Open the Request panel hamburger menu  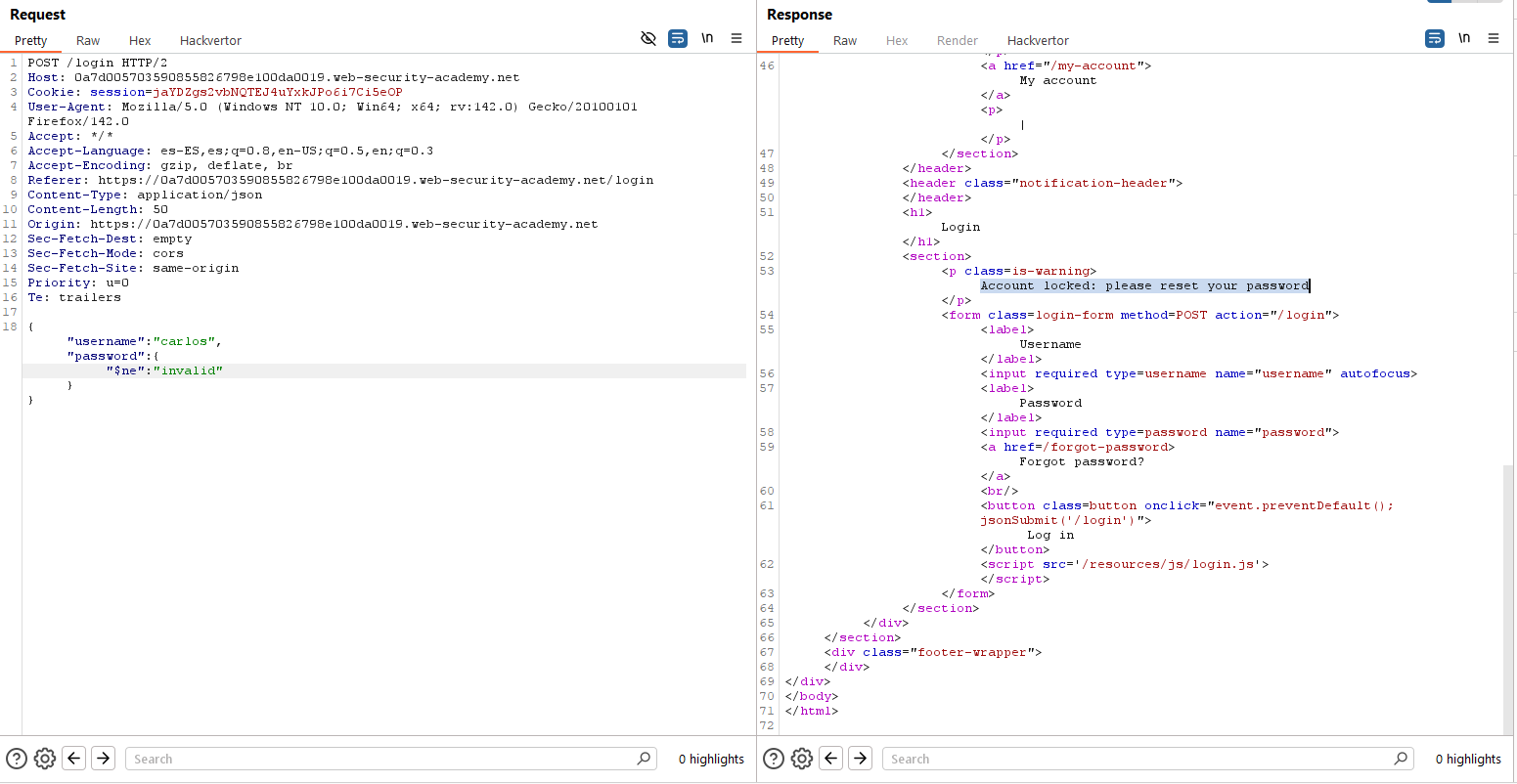736,38
